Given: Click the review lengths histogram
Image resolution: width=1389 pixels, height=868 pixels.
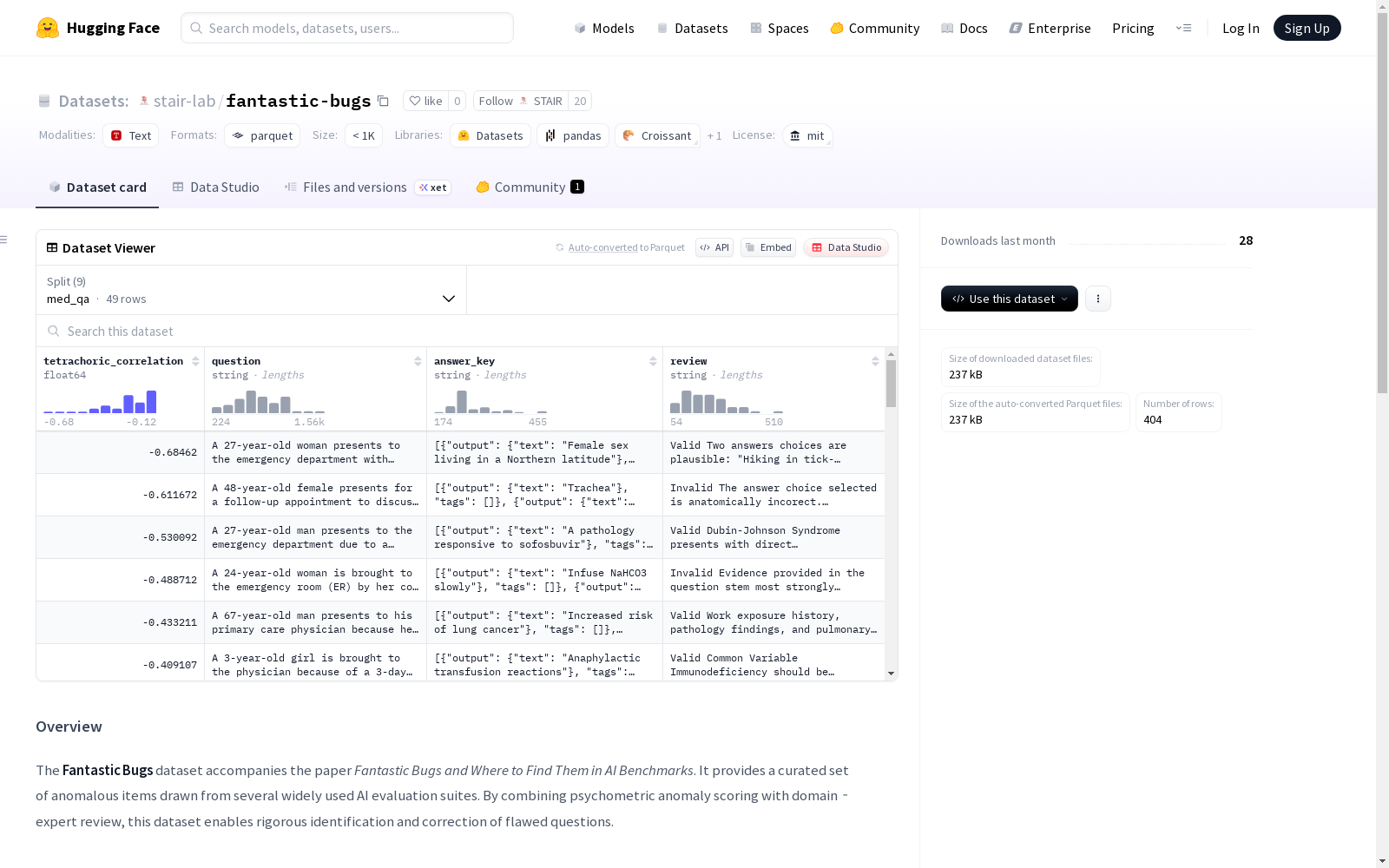Looking at the screenshot, I should (727, 401).
